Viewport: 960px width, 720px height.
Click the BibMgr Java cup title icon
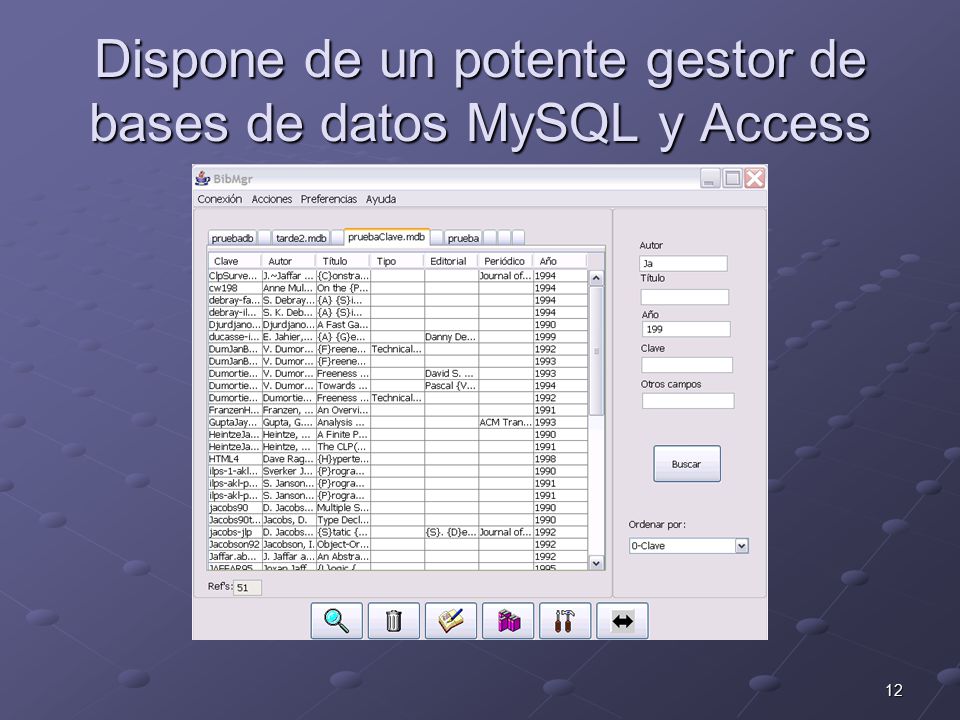point(203,178)
